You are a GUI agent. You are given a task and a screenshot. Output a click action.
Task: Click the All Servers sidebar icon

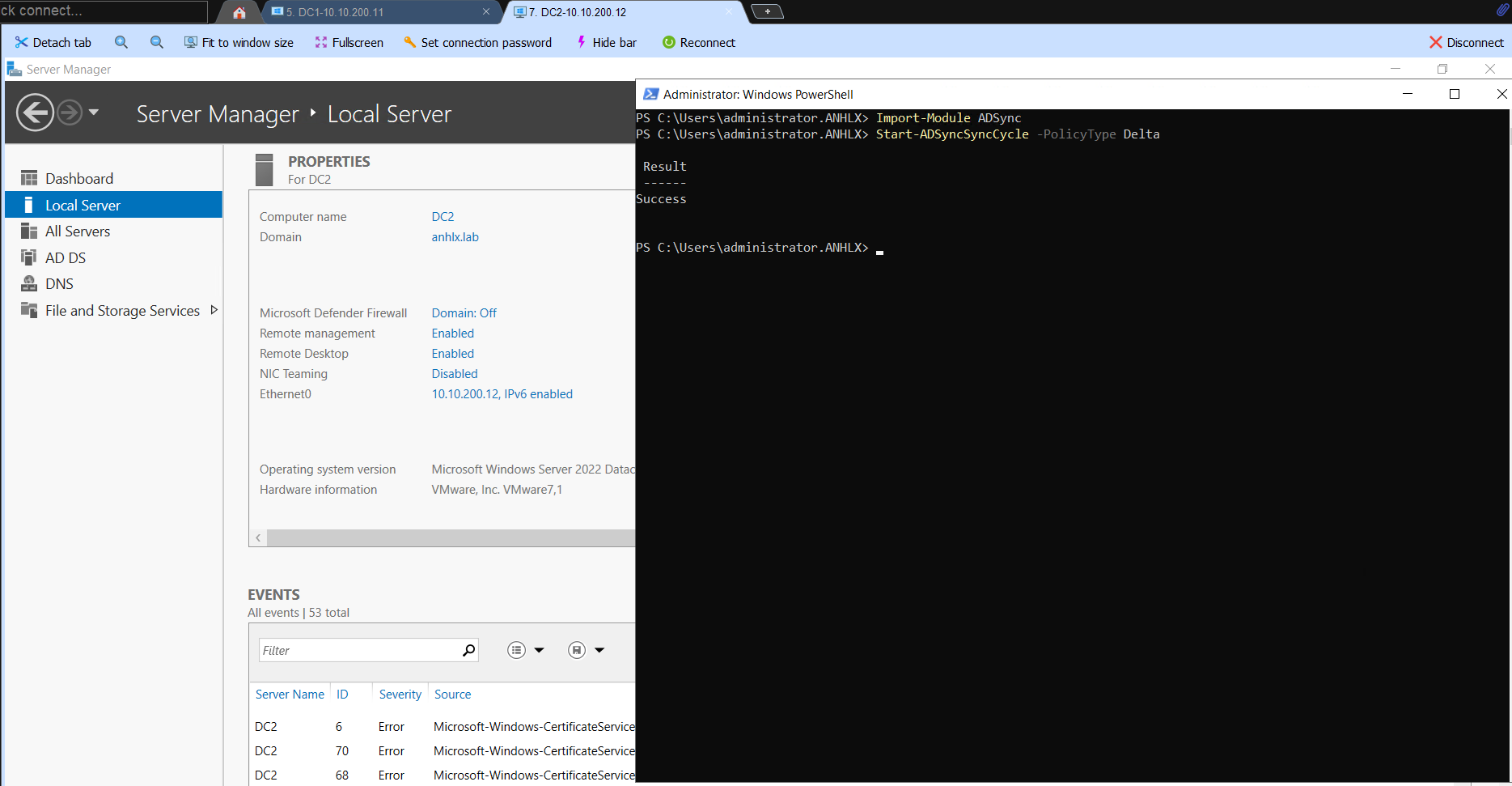tap(29, 232)
